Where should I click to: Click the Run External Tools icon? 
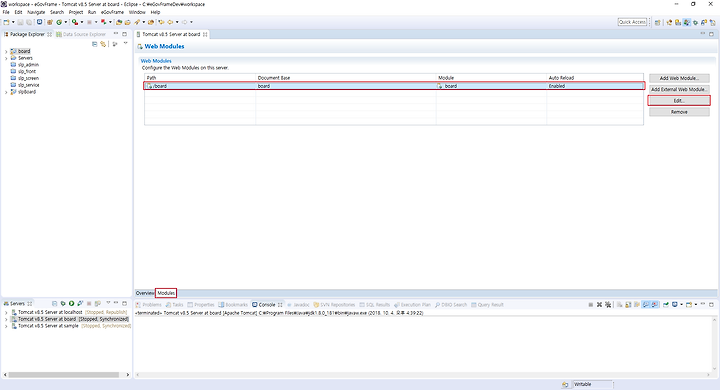[x=75, y=22]
